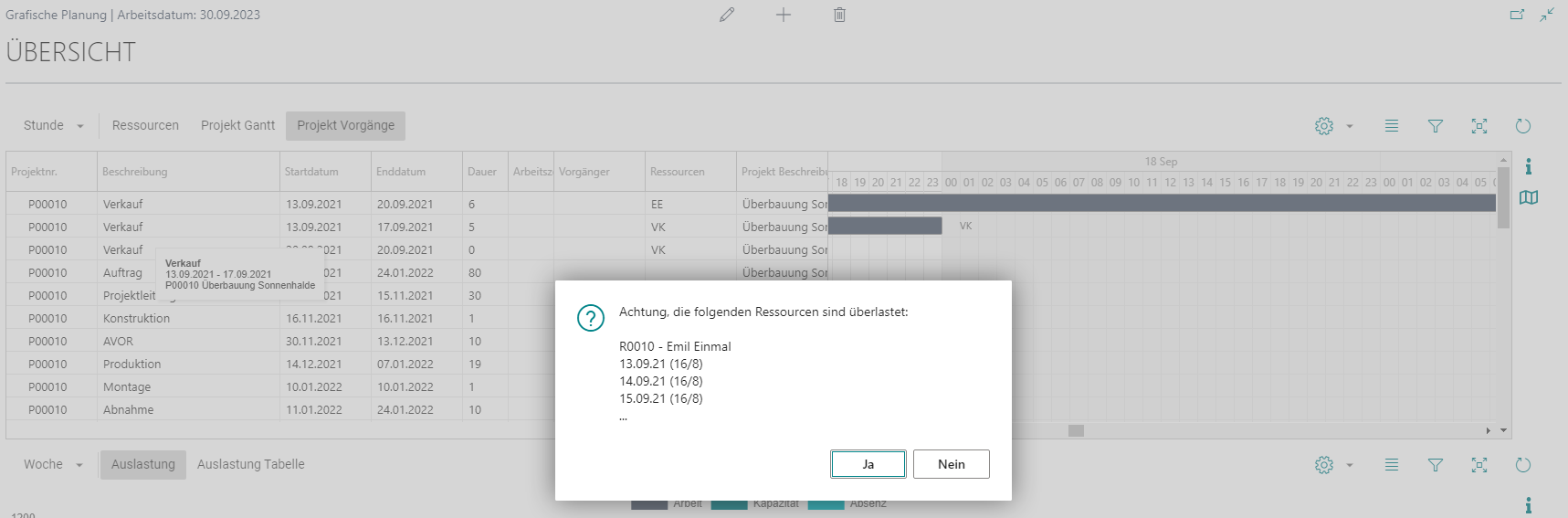Image resolution: width=1568 pixels, height=518 pixels.
Task: Click the Ressourcen column header
Action: pos(690,172)
